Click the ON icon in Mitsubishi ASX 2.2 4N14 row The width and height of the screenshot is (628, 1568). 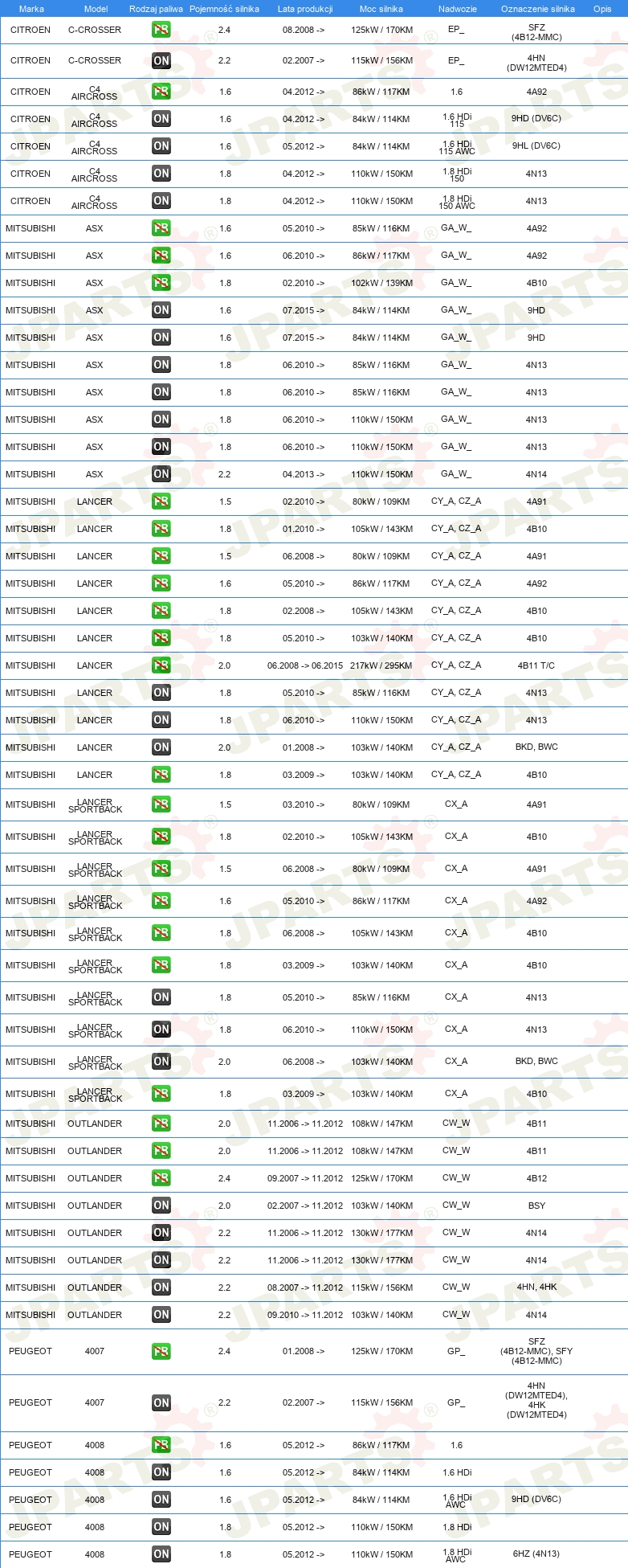click(161, 474)
